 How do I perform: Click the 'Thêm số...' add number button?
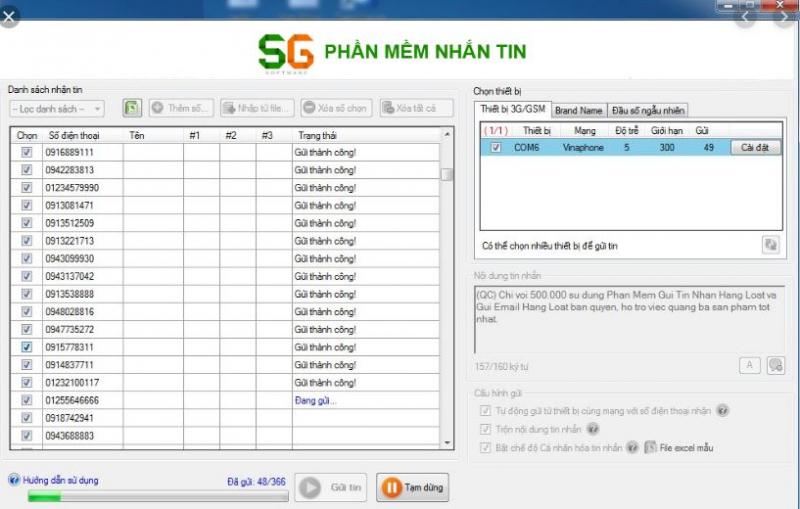pos(181,108)
